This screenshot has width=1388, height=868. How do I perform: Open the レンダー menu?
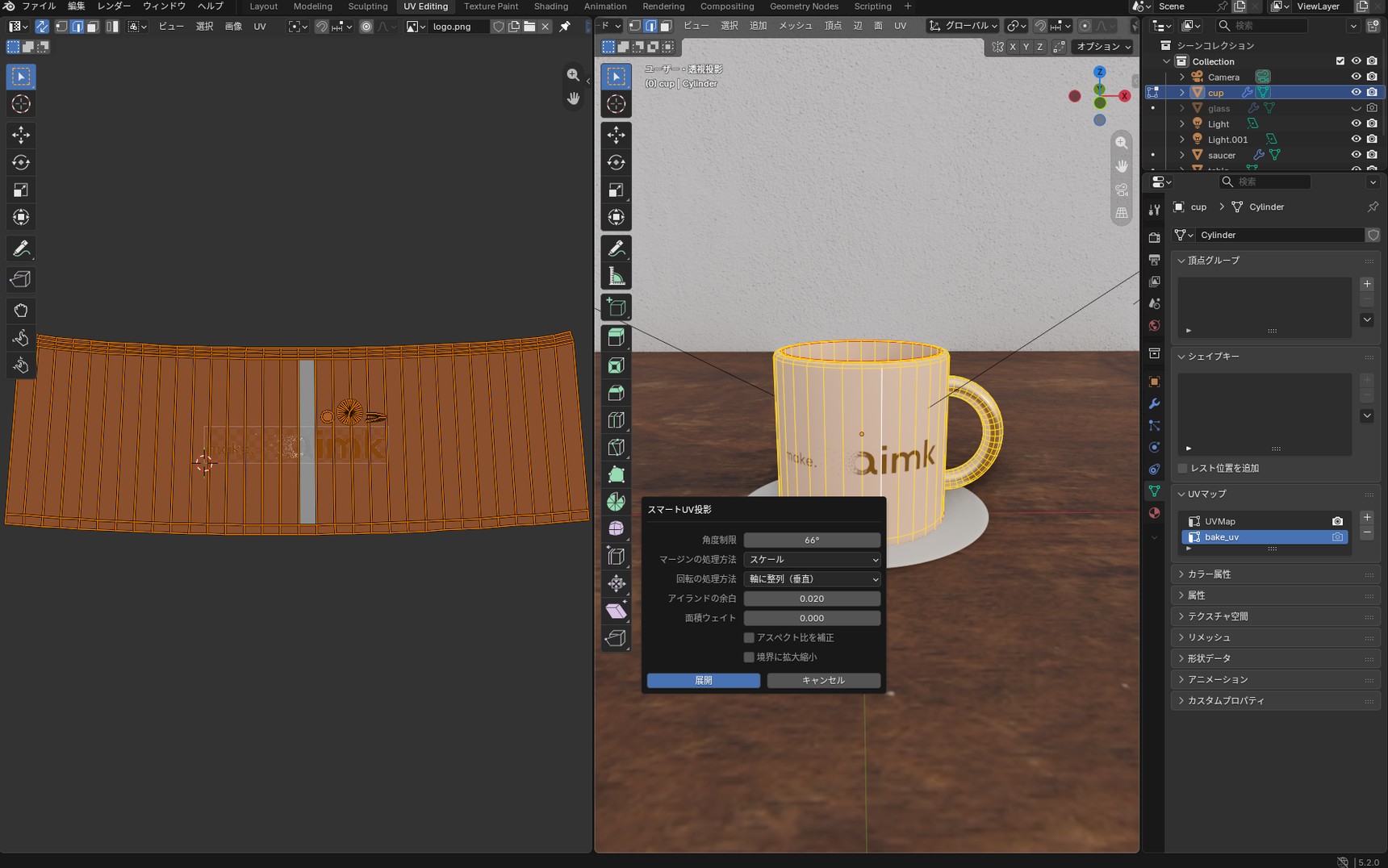[x=114, y=6]
